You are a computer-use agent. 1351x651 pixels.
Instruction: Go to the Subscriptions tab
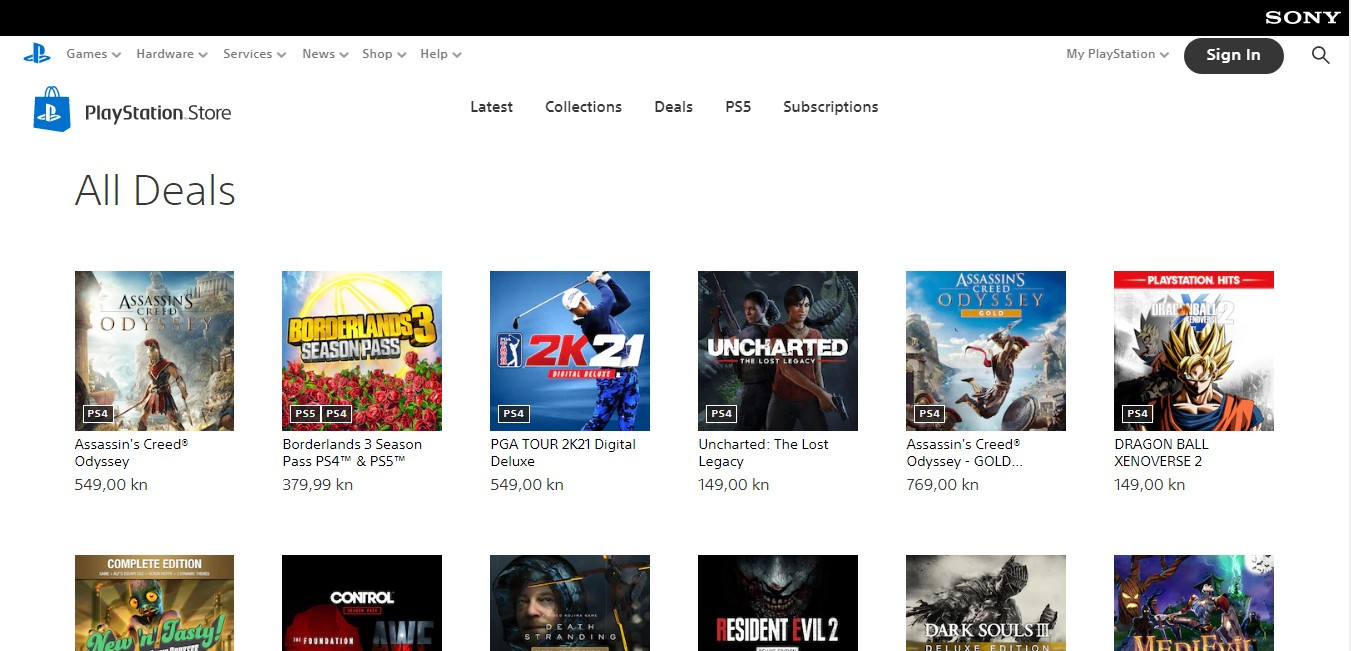(x=830, y=107)
